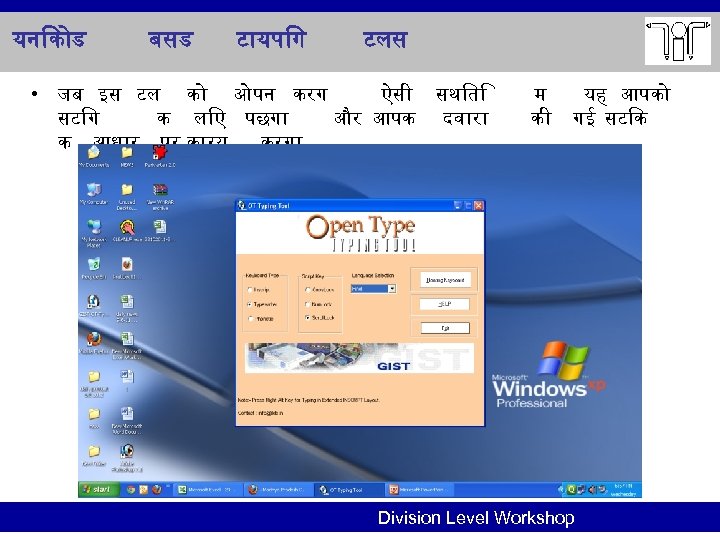
Task: Switch to the OT Typing Tool taskbar item
Action: (349, 490)
